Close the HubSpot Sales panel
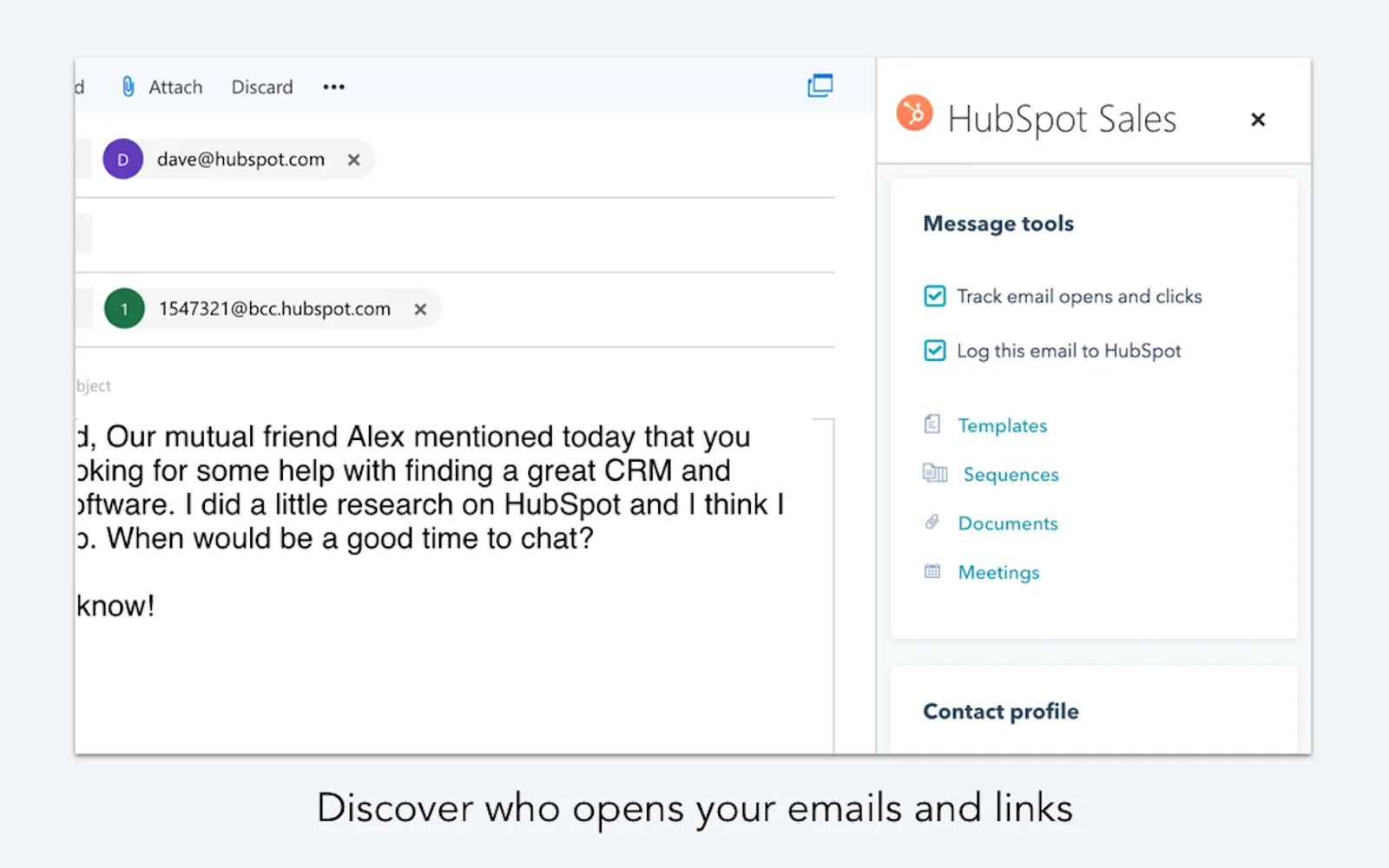The height and width of the screenshot is (868, 1389). (1258, 120)
